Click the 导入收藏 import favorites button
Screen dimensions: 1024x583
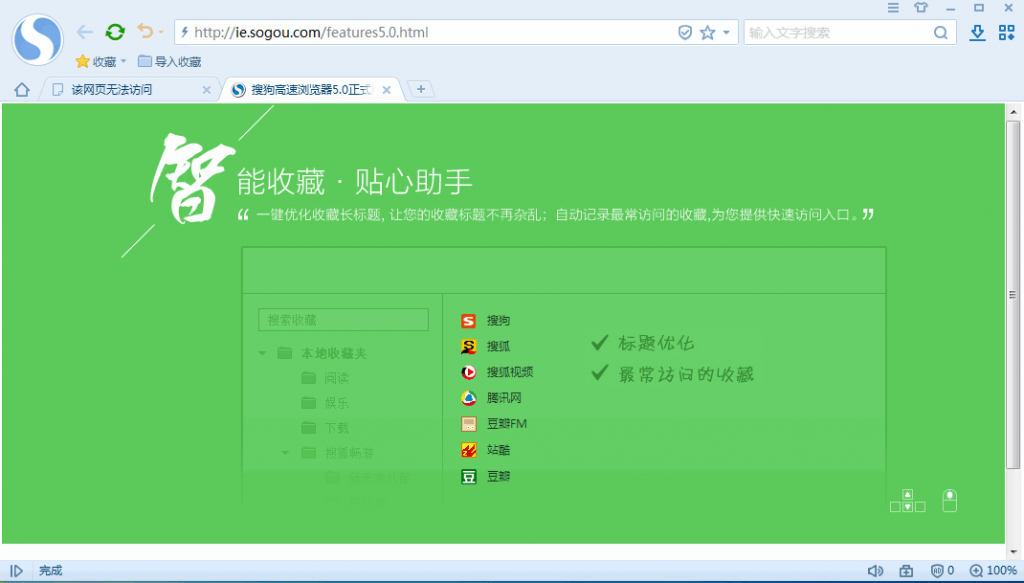170,62
